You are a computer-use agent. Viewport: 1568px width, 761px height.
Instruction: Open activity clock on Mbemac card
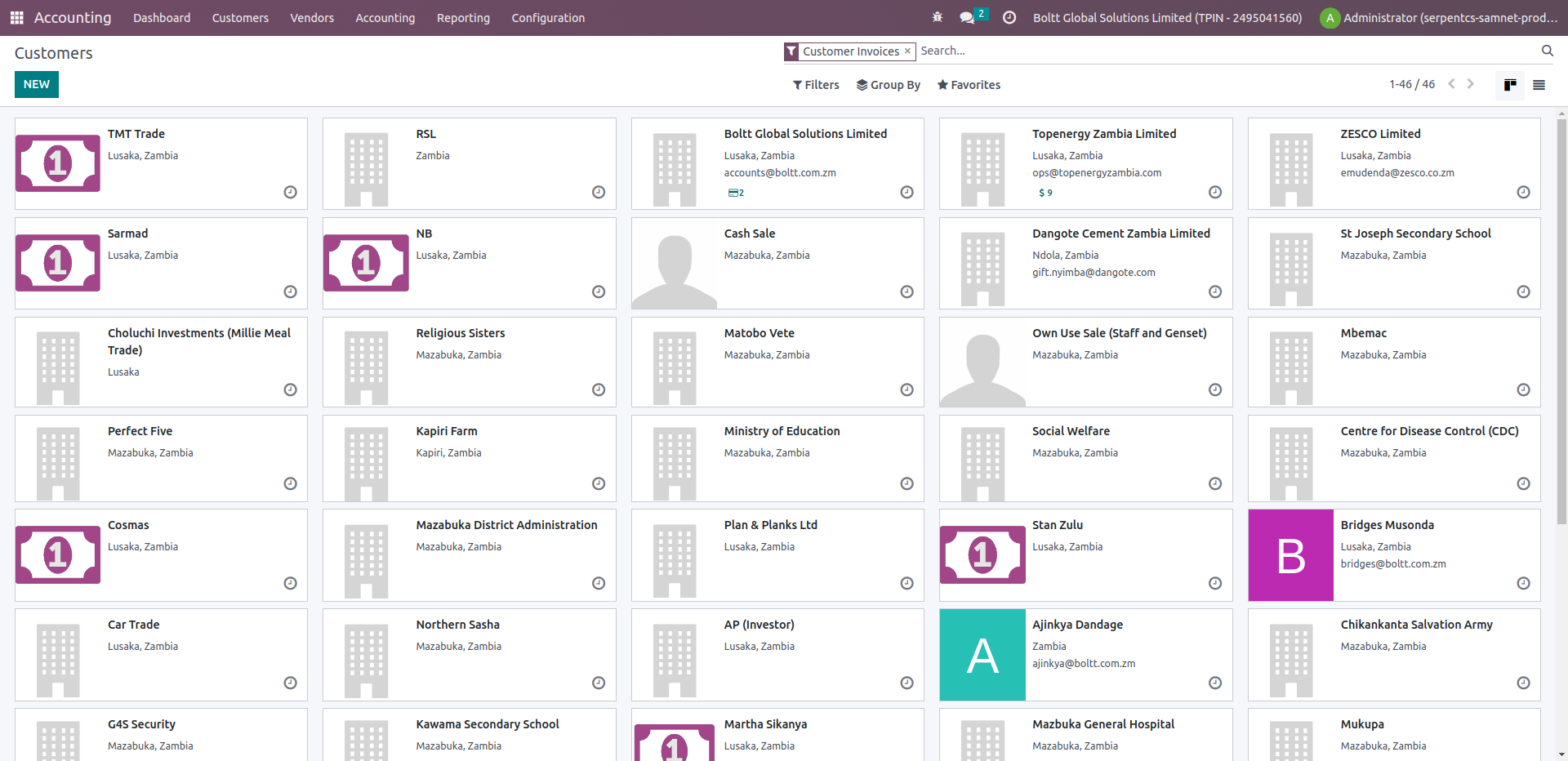1523,389
